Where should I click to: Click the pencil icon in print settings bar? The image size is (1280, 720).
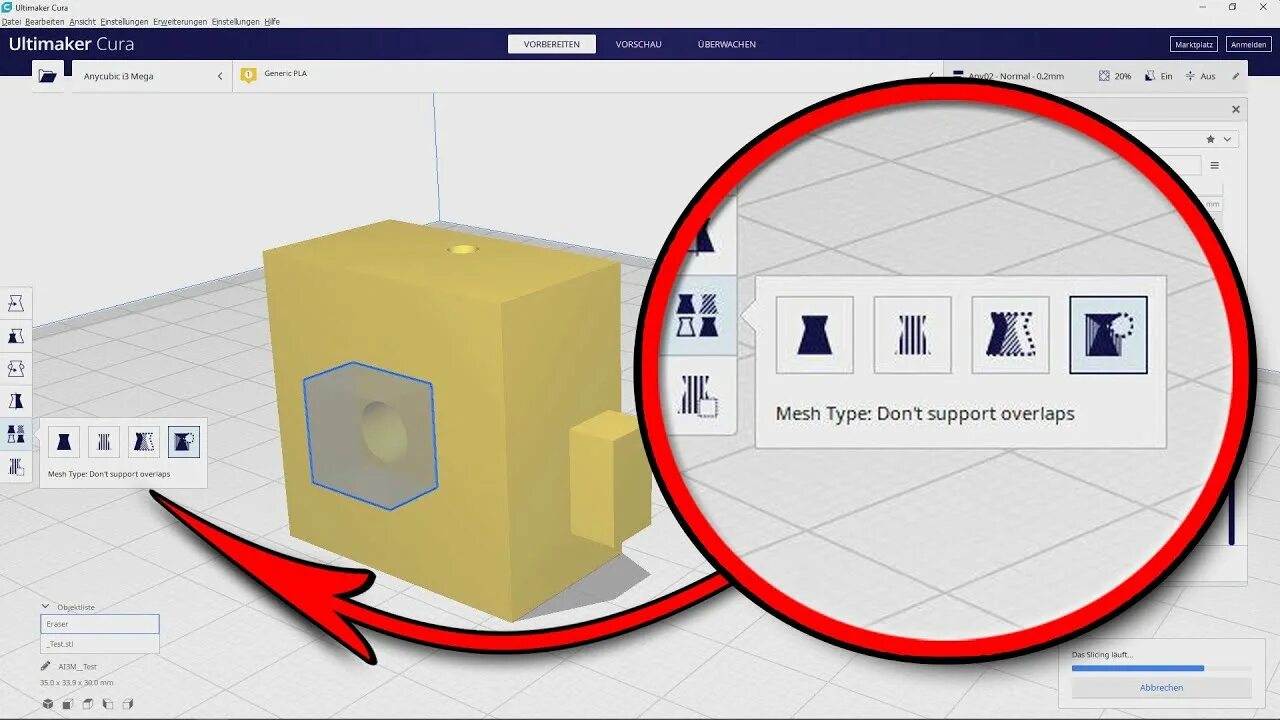tap(1236, 76)
